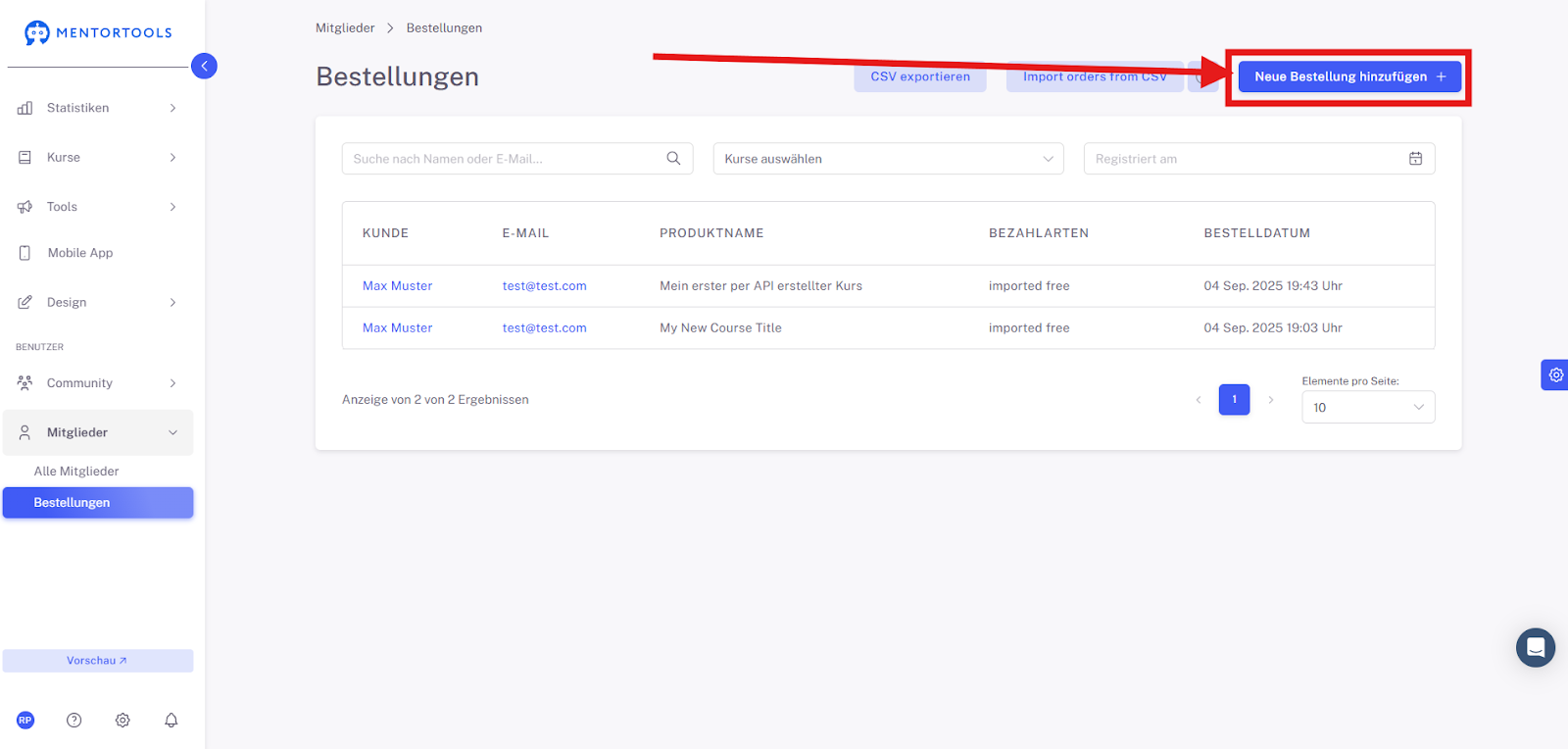This screenshot has width=1568, height=749.
Task: Click the Community people icon
Action: click(x=24, y=382)
